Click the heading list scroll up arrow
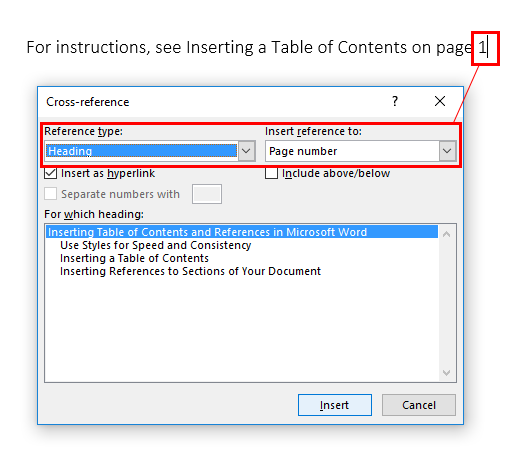The height and width of the screenshot is (452, 524). pos(446,234)
